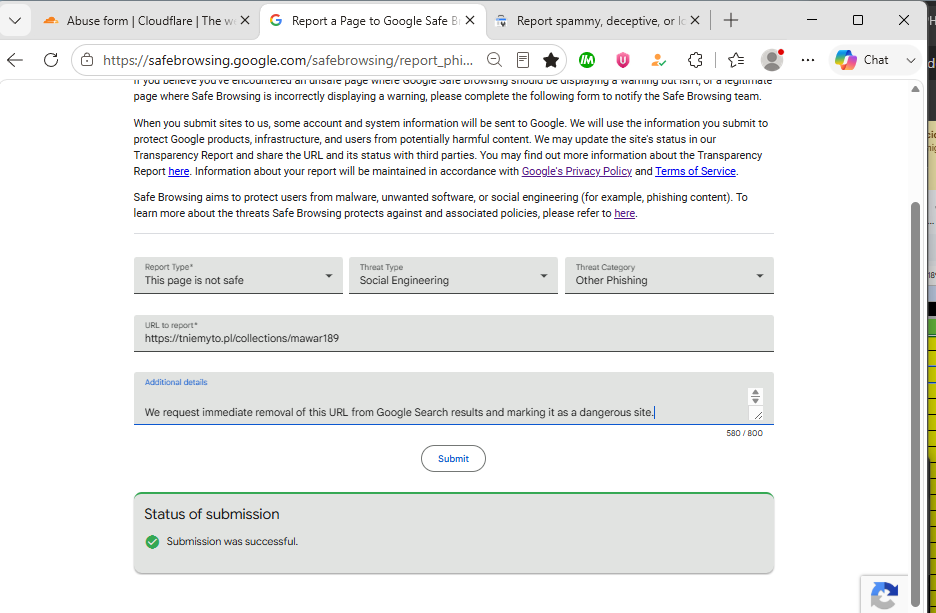
Task: Open the Threat Category dropdown
Action: click(x=669, y=275)
